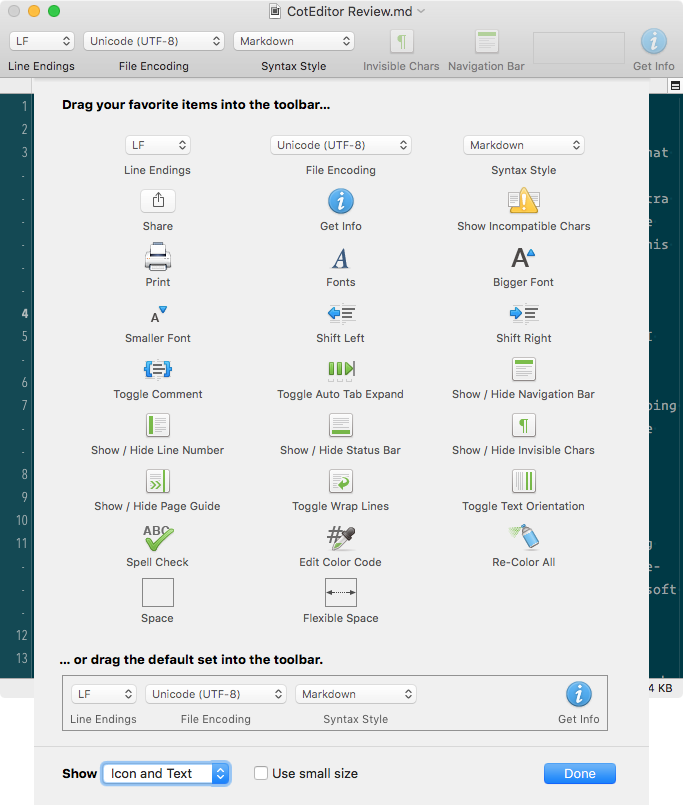The image size is (683, 805).
Task: Click the empty toolbar placeholder box
Action: [x=579, y=48]
